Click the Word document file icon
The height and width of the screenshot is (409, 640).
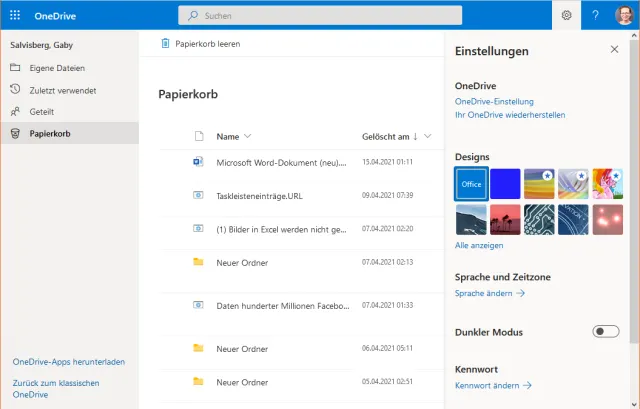click(x=198, y=161)
